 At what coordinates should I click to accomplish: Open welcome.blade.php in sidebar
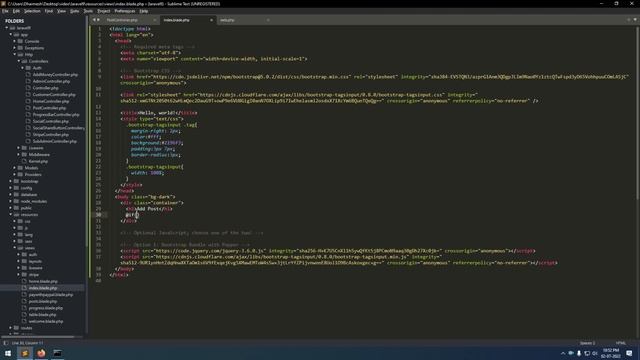point(46,321)
